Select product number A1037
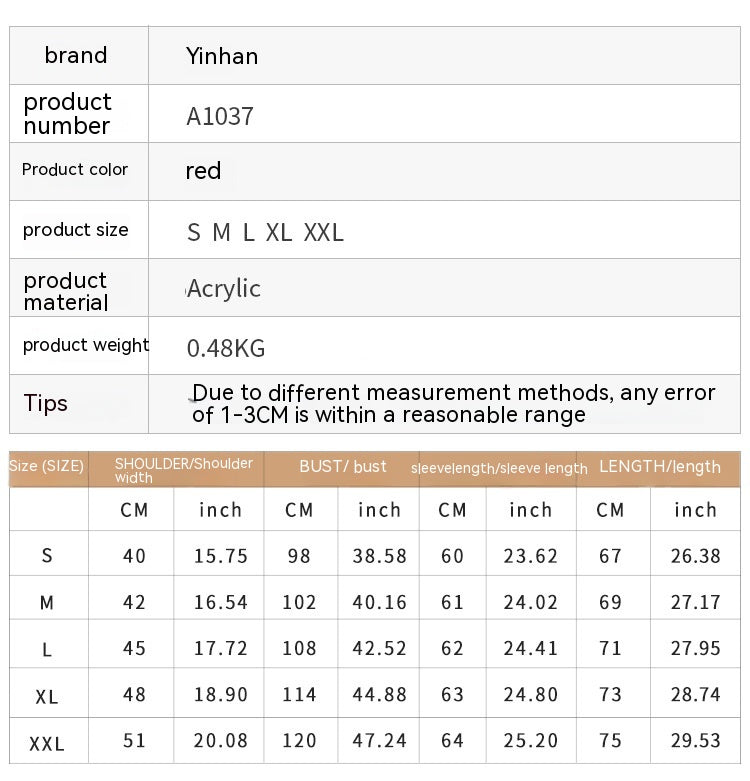The height and width of the screenshot is (781, 750). (x=220, y=116)
